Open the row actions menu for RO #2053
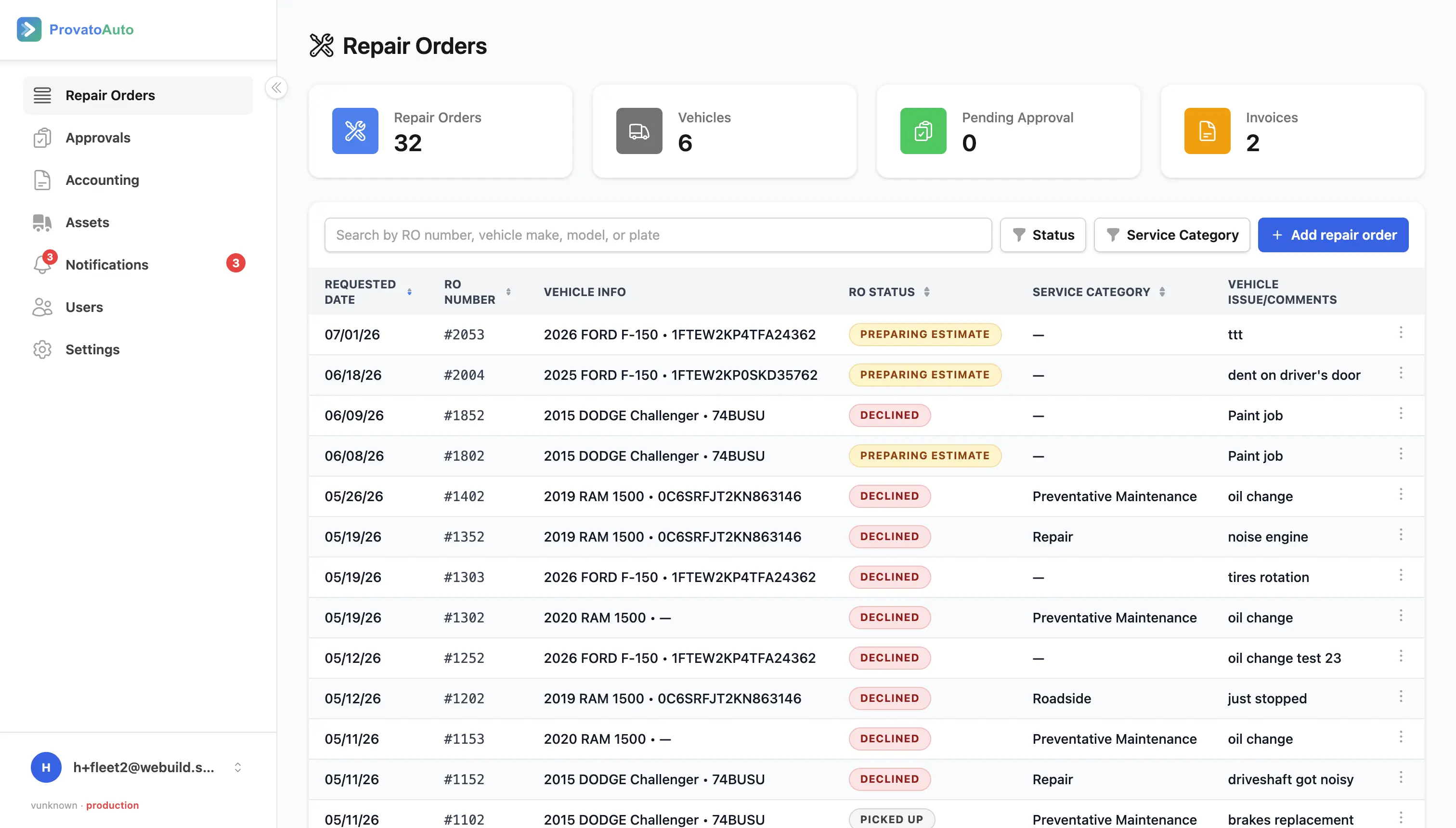The width and height of the screenshot is (1456, 828). click(x=1401, y=333)
